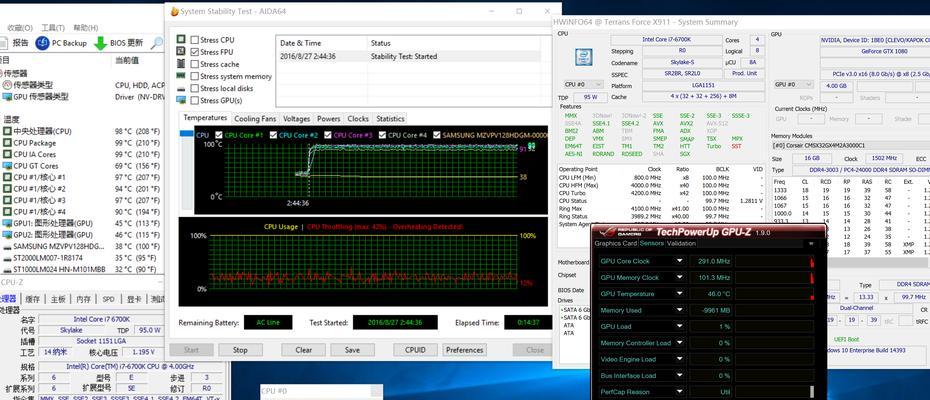Enable the Stress cache checkbox

pyautogui.click(x=195, y=64)
